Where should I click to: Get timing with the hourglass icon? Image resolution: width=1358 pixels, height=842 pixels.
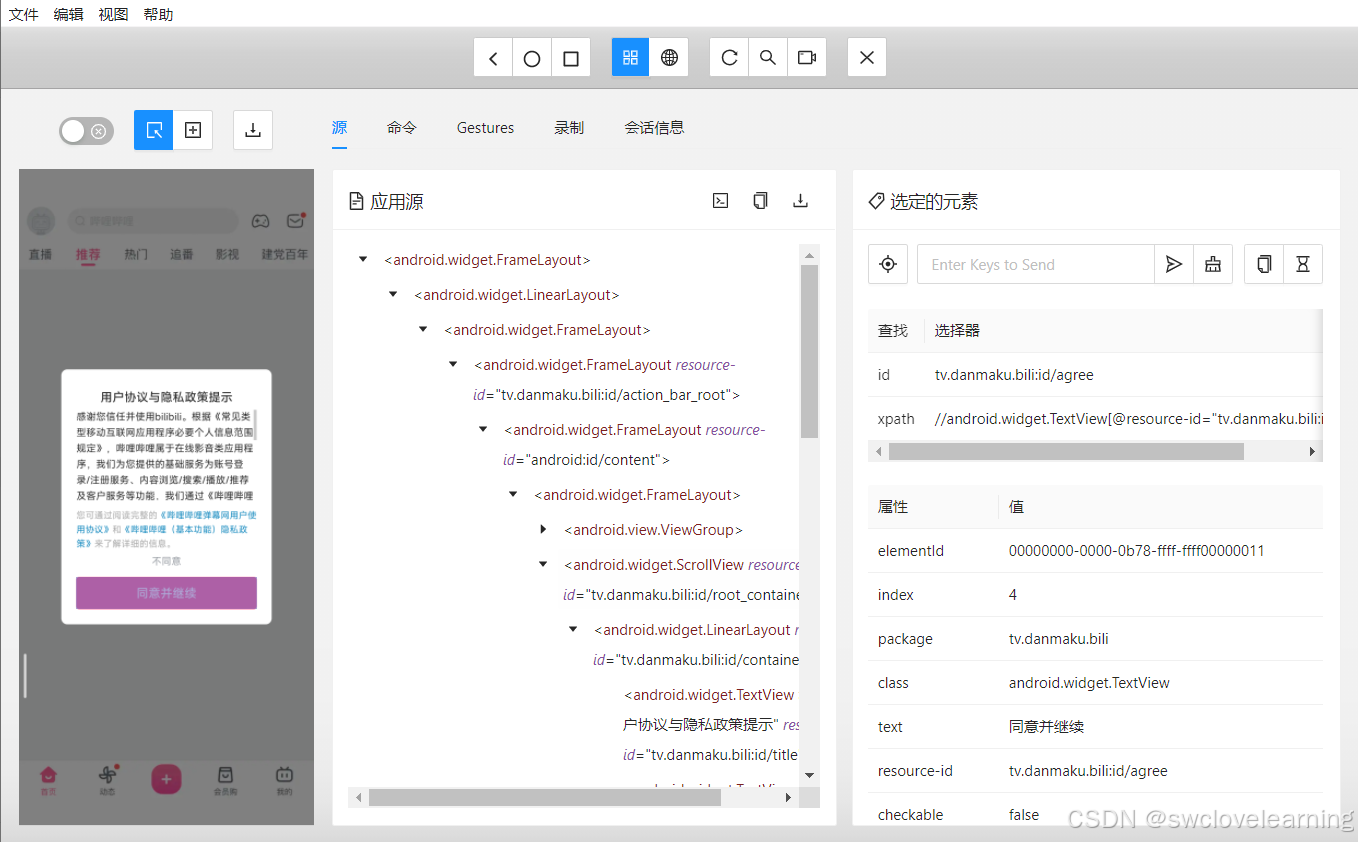click(1303, 264)
